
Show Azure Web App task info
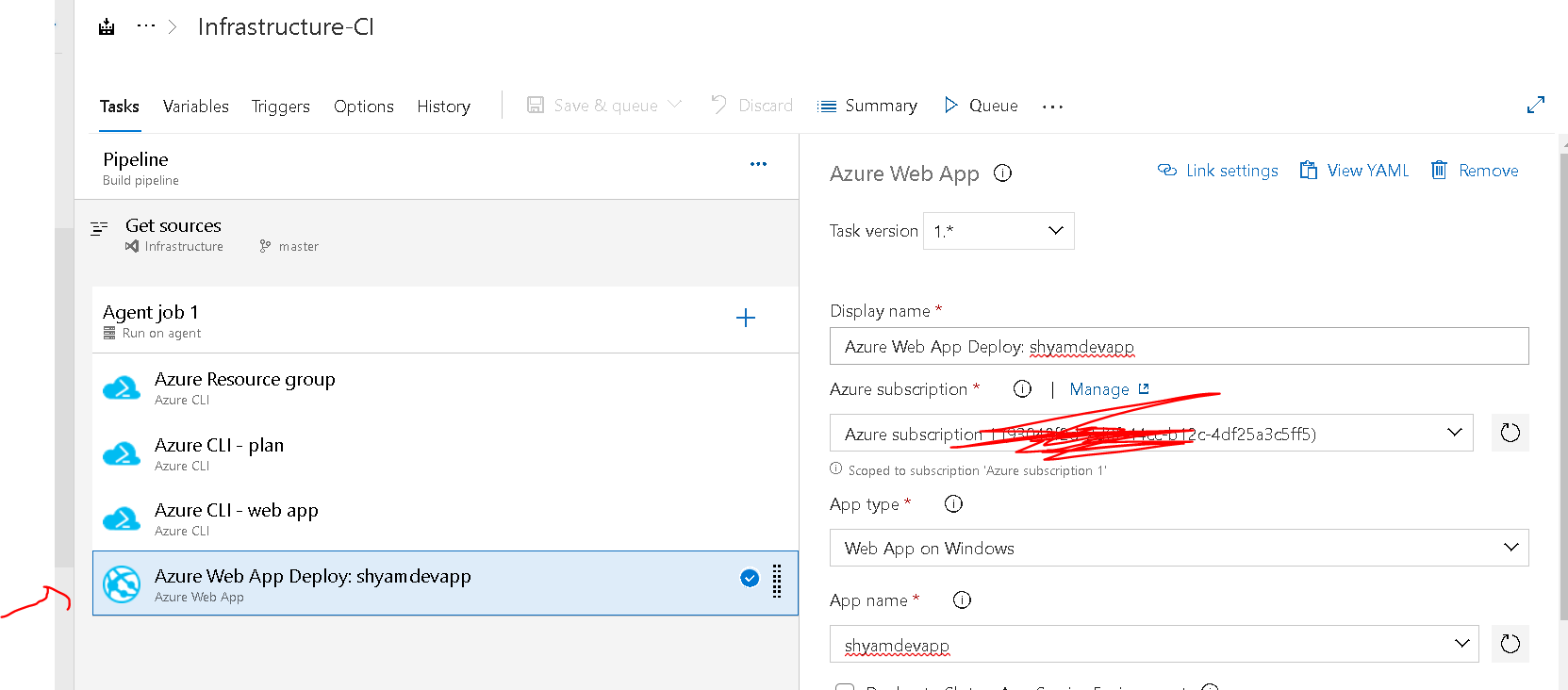pyautogui.click(x=1003, y=172)
